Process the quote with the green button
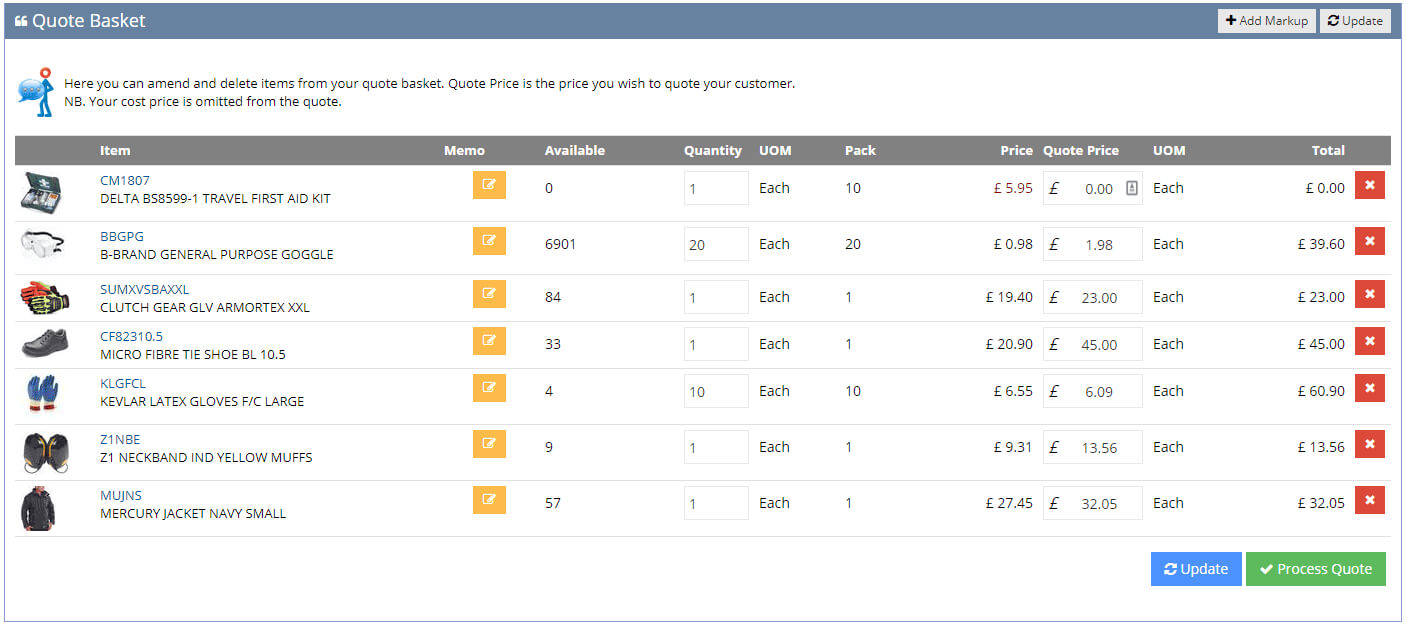Screen dimensions: 1406x625 pyautogui.click(x=1316, y=569)
